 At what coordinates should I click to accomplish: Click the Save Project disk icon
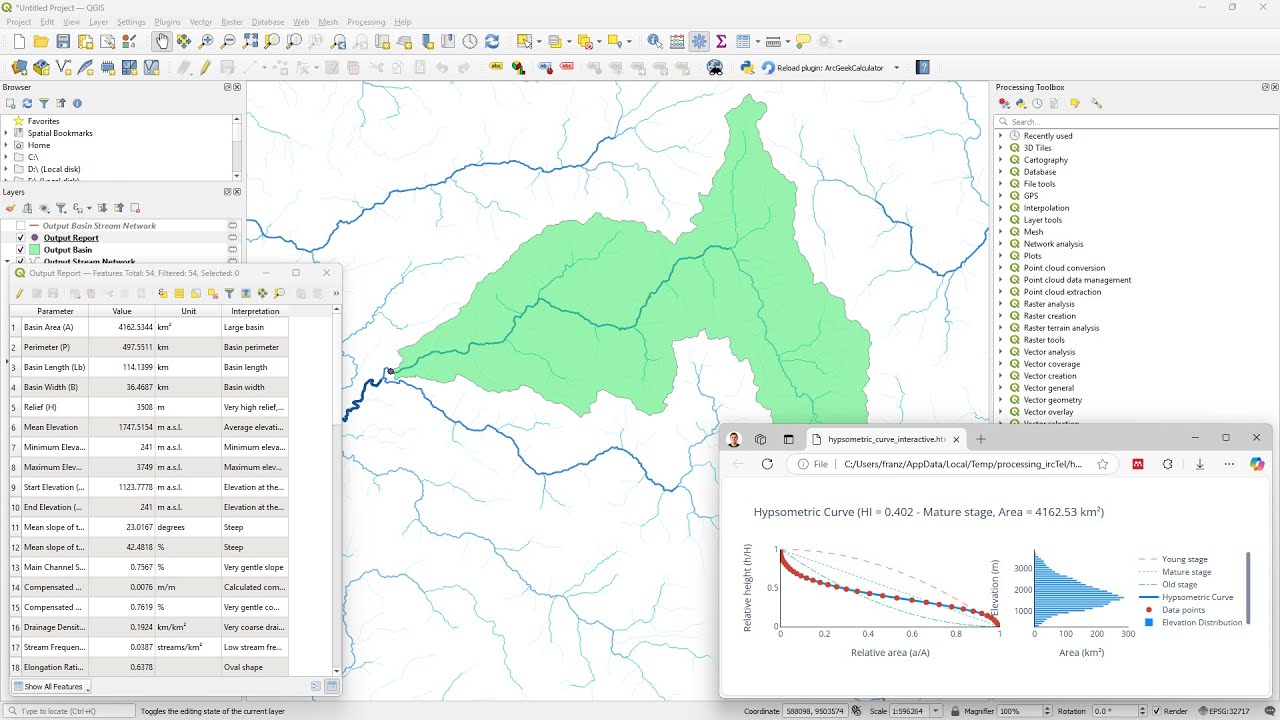coord(63,41)
